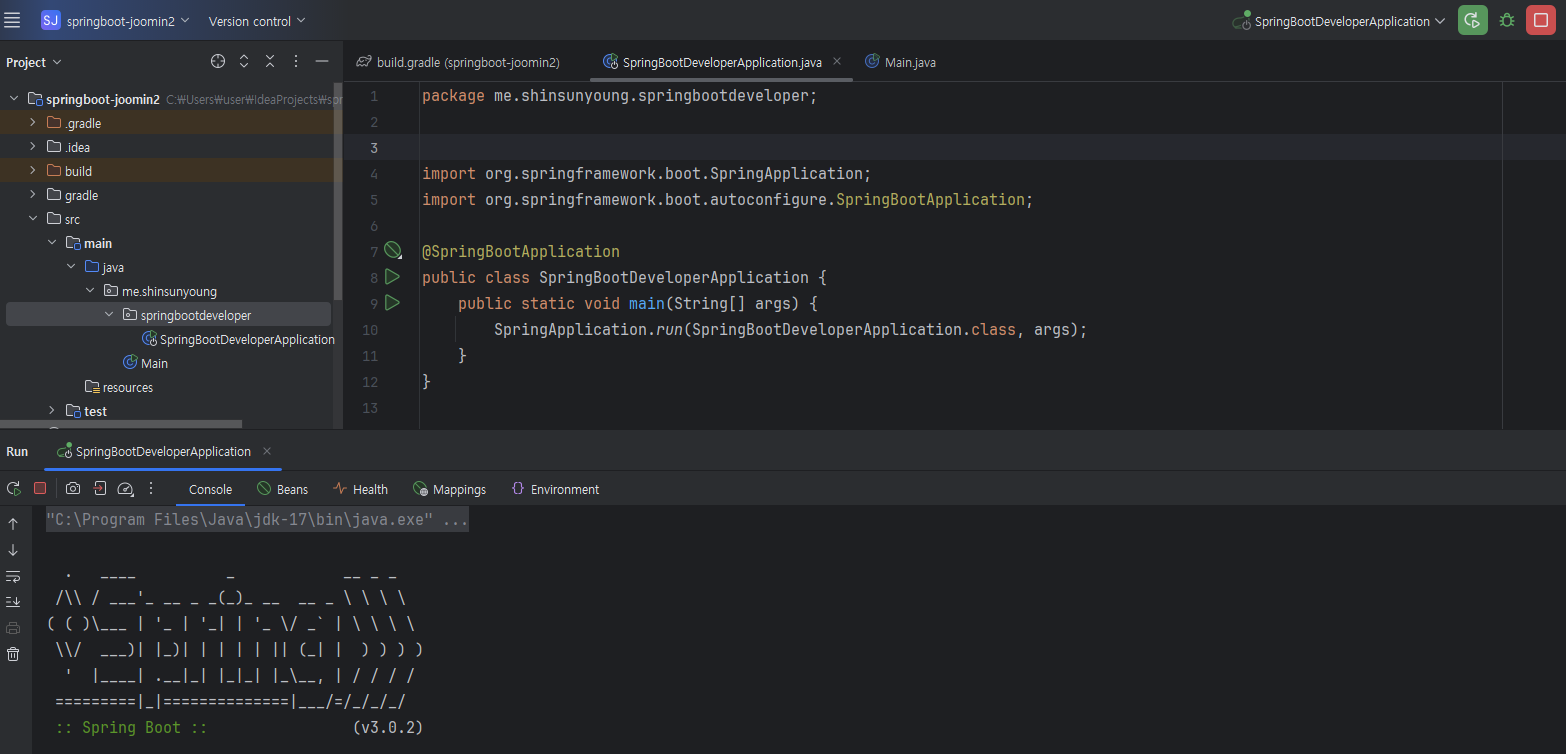Collapse all nodes in Project panel
Screen dimensions: 1566x754
270,62
